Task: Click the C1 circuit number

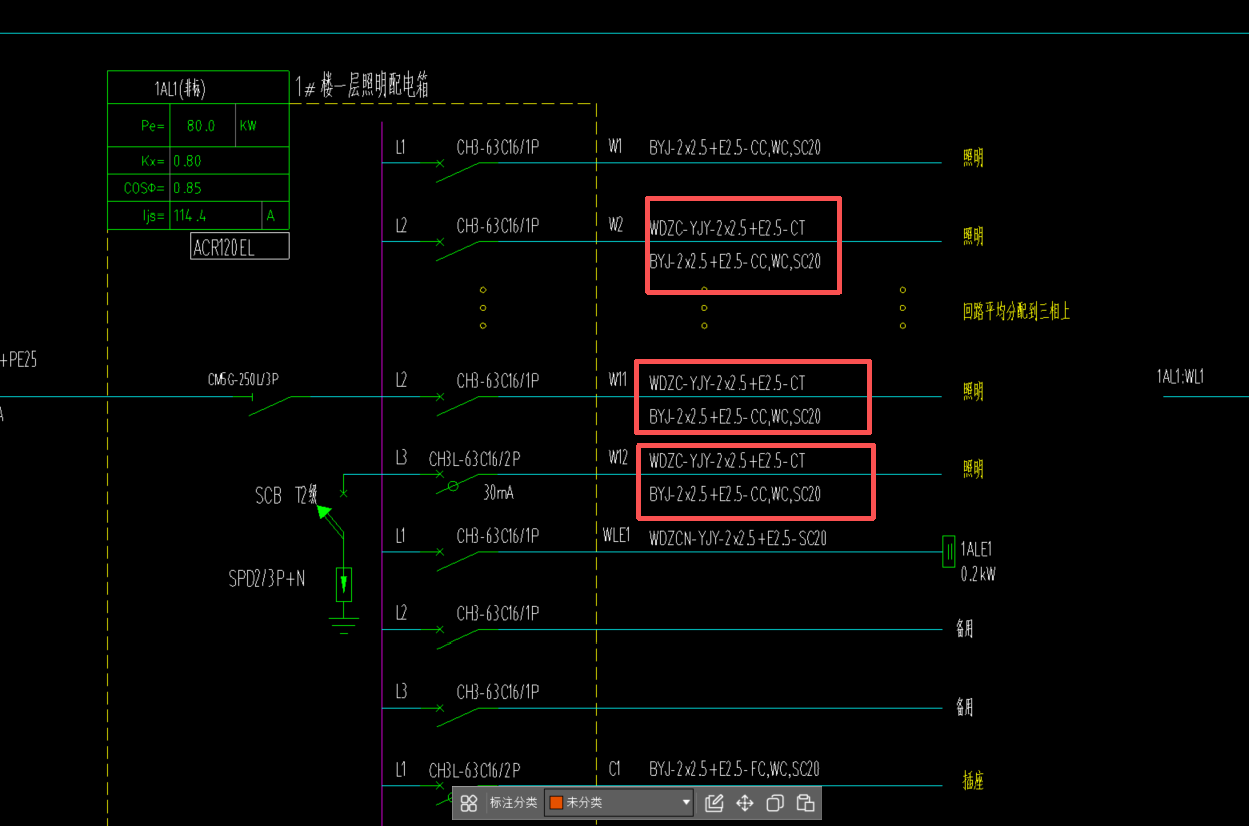Action: (x=615, y=769)
